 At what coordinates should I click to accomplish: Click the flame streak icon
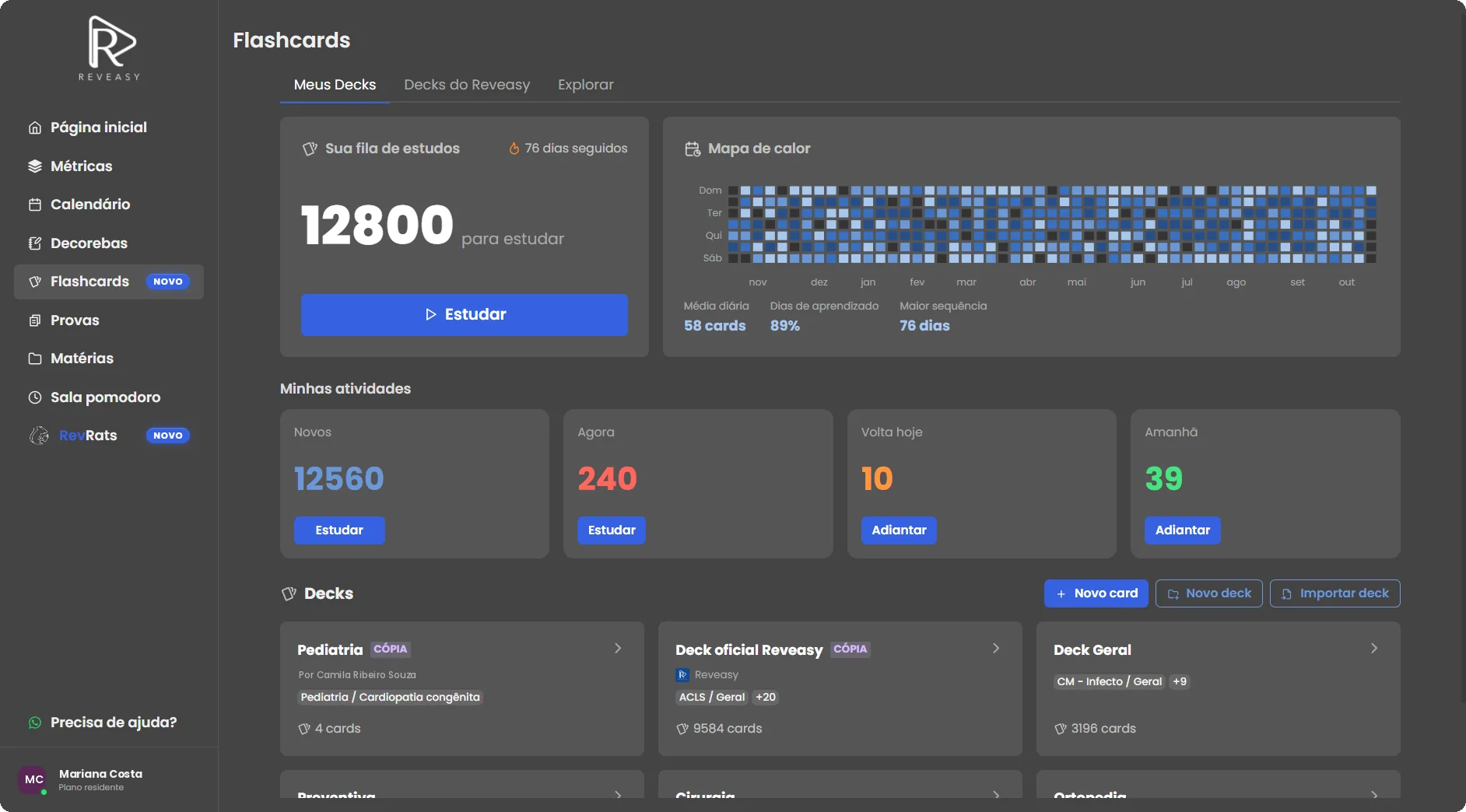pos(514,149)
